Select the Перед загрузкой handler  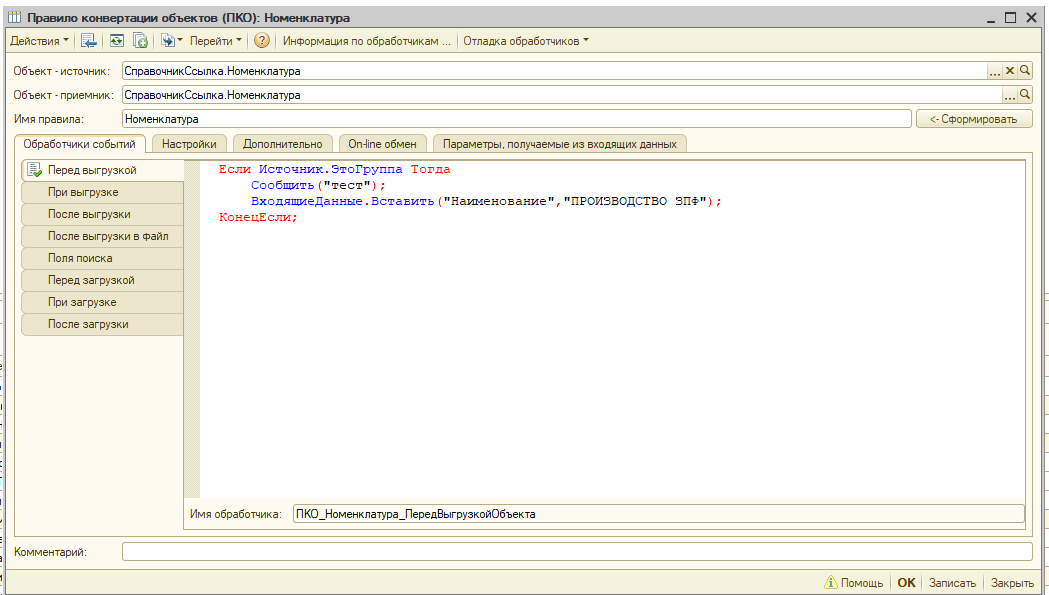(x=103, y=280)
